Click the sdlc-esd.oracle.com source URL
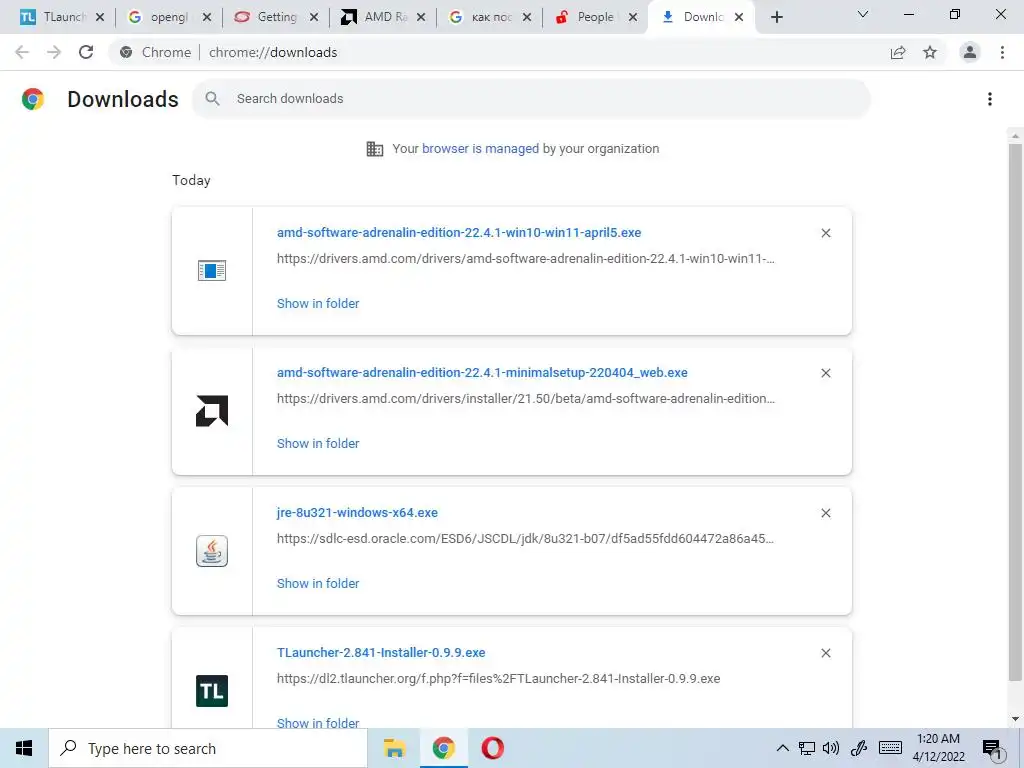Image resolution: width=1024 pixels, height=768 pixels. pyautogui.click(x=526, y=539)
